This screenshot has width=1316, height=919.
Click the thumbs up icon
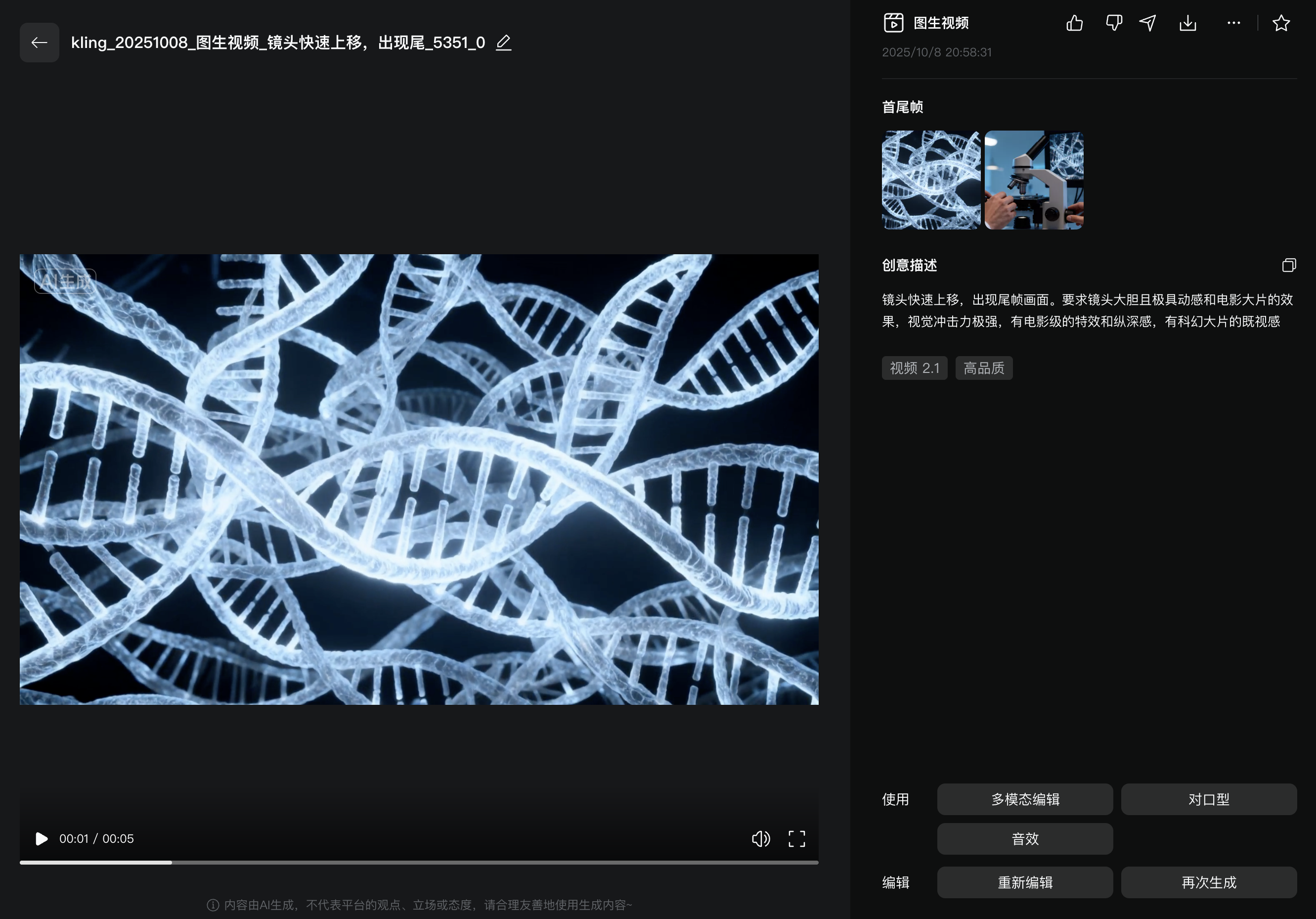tap(1074, 23)
